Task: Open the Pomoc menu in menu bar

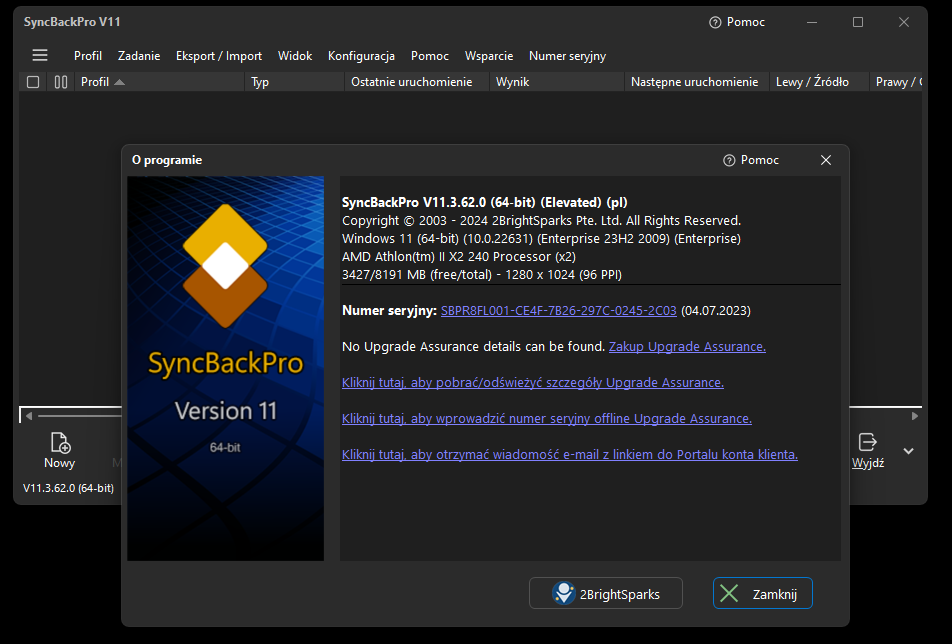Action: pyautogui.click(x=430, y=56)
